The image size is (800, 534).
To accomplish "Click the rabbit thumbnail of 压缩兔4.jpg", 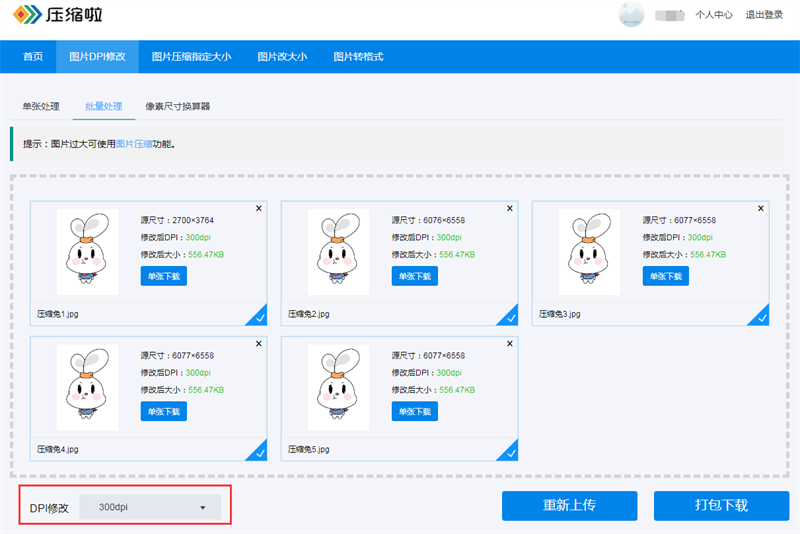I will click(x=87, y=387).
